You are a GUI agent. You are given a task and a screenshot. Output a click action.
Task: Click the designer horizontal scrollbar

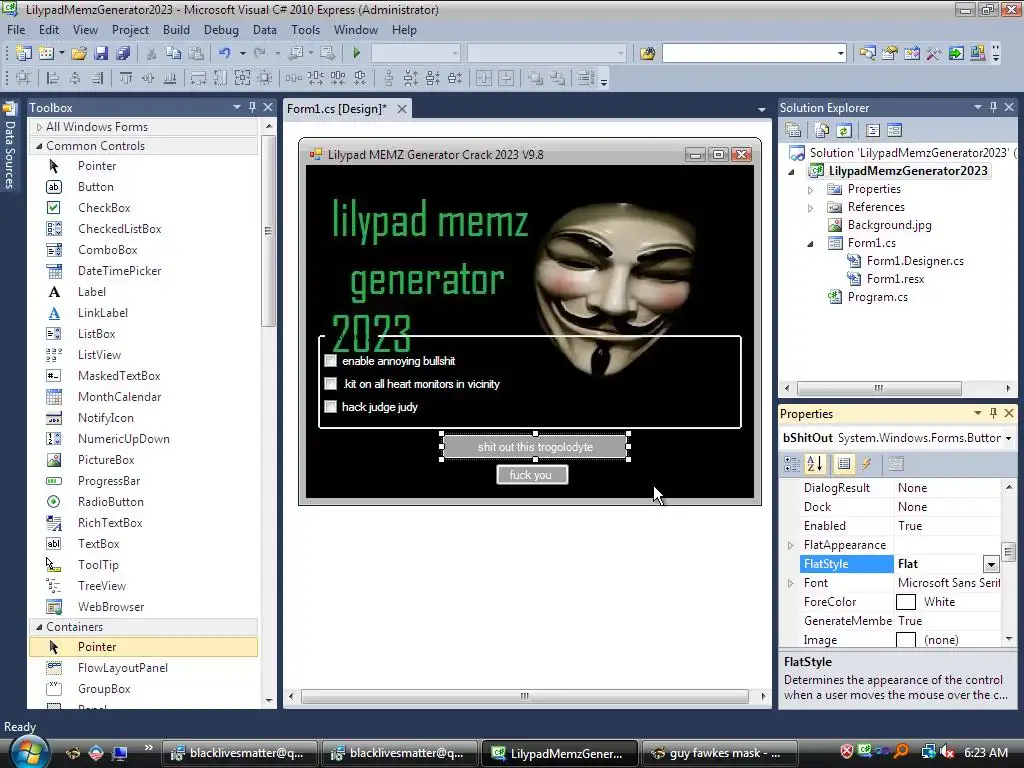coord(524,696)
